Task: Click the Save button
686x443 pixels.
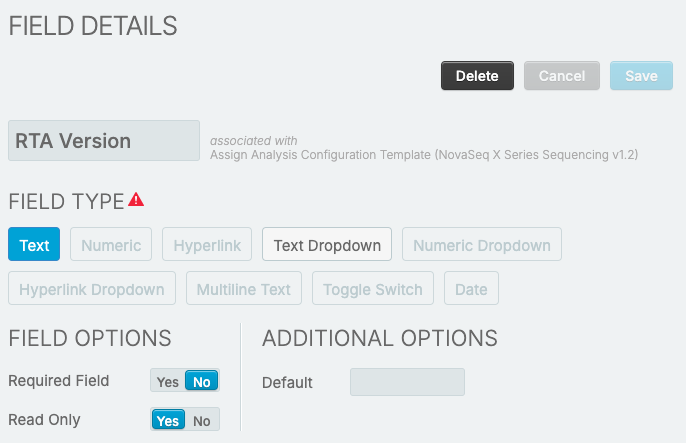Action: 641,76
